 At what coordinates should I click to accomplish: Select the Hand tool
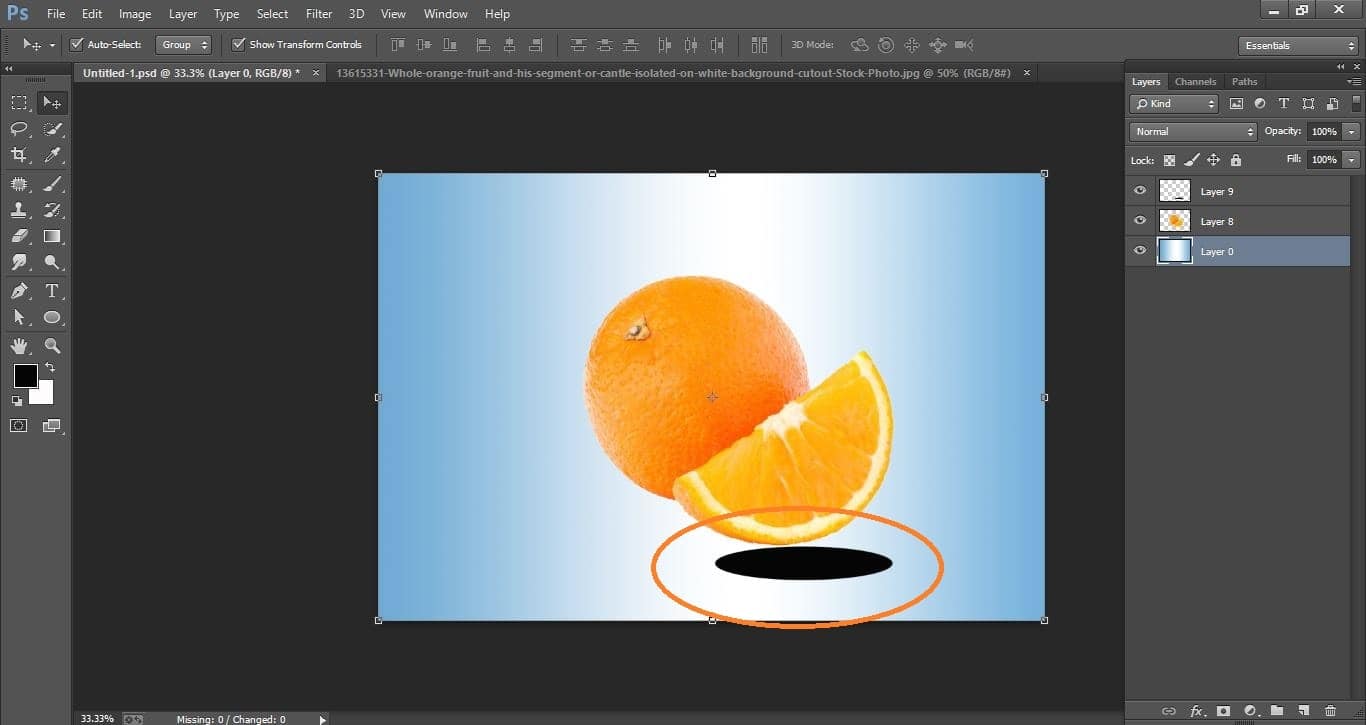tap(19, 346)
